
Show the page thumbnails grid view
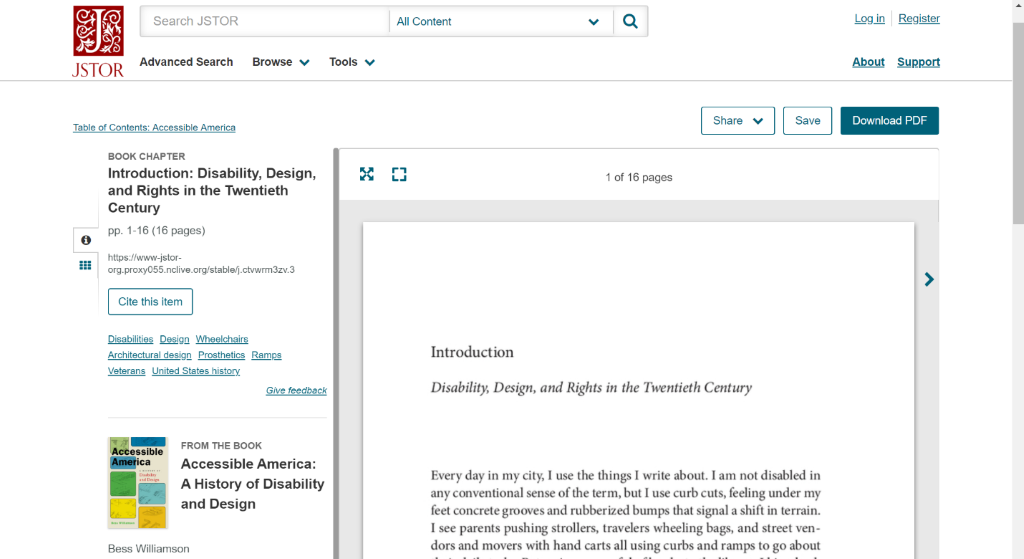coord(86,265)
